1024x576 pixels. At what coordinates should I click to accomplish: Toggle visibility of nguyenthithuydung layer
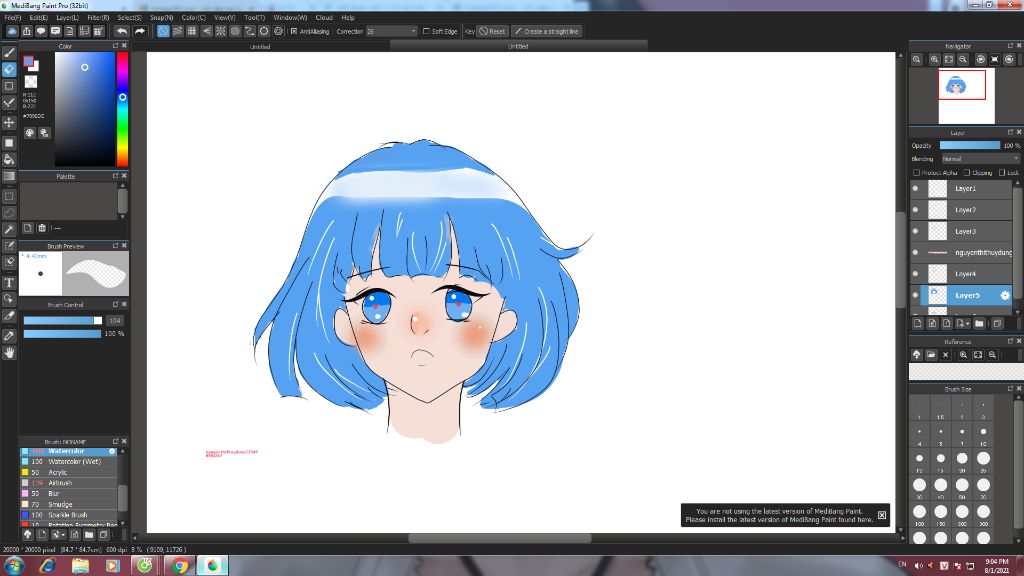(x=915, y=252)
